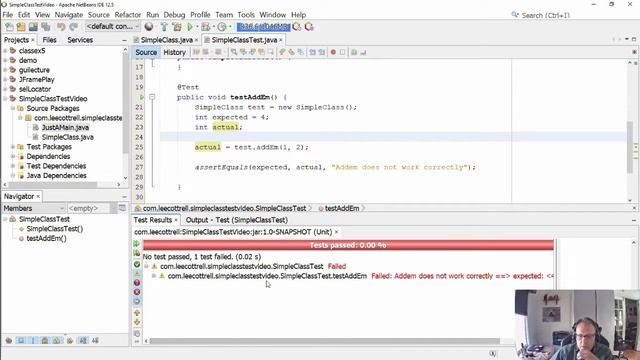Collapse the SimpleClassTestVideo project node
This screenshot has height=360, width=640.
(x=5, y=99)
